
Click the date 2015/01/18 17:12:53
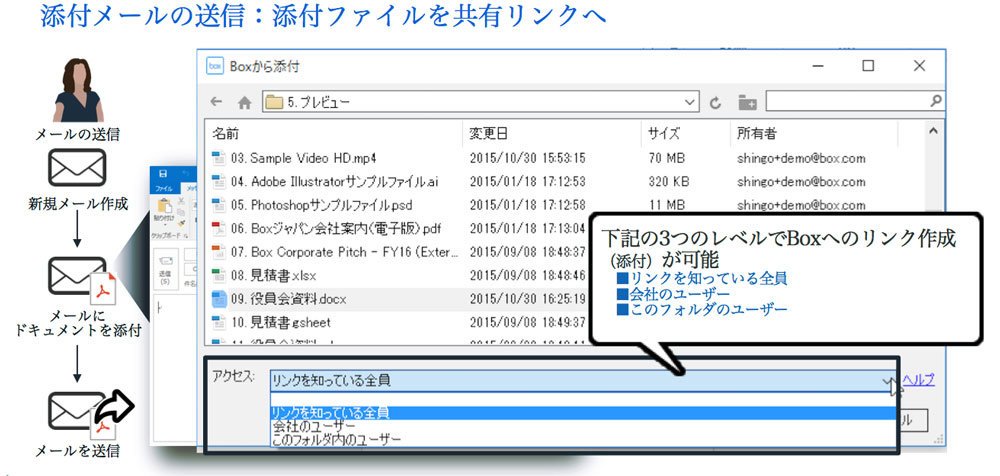(x=527, y=181)
